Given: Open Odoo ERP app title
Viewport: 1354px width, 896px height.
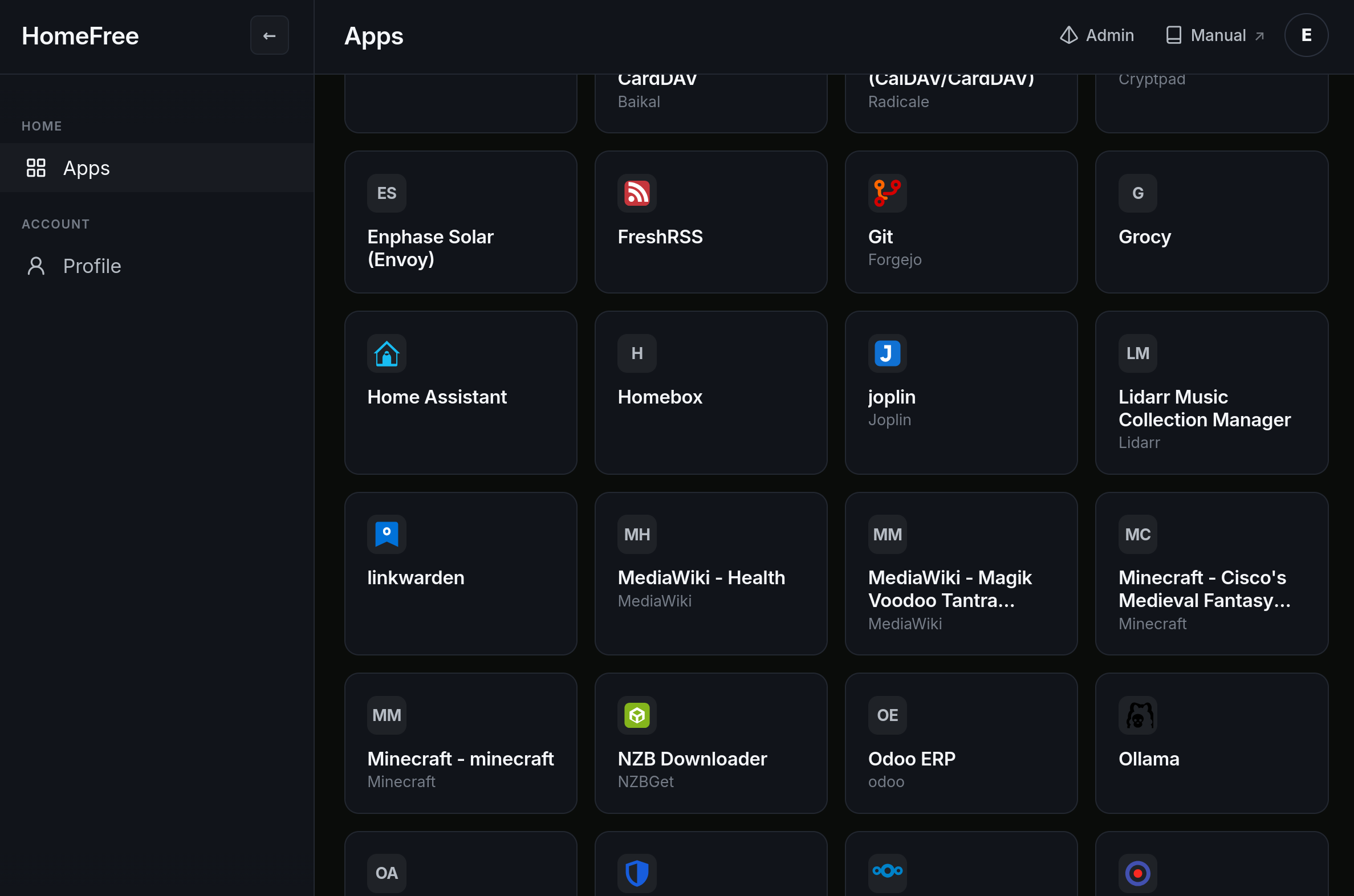Looking at the screenshot, I should (x=912, y=759).
